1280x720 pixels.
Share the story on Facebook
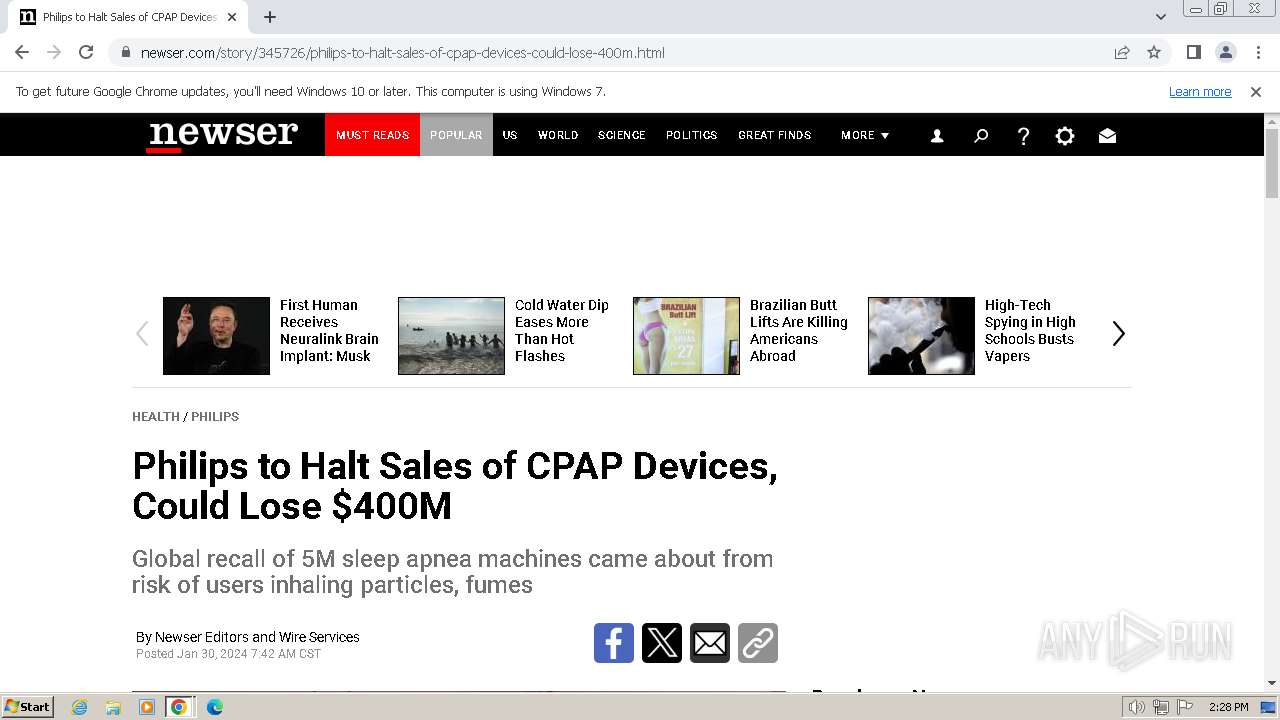[614, 643]
